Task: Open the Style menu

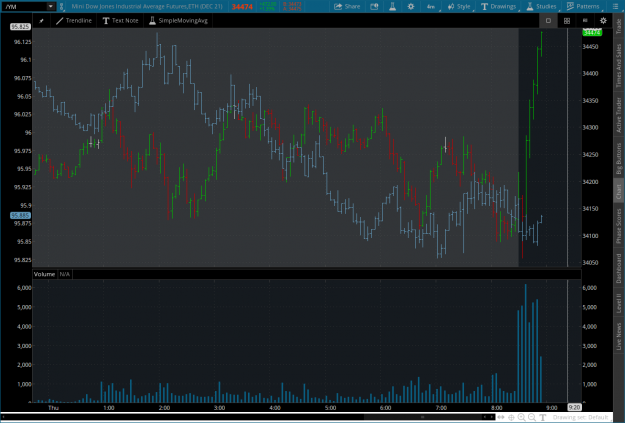Action: 459,6
